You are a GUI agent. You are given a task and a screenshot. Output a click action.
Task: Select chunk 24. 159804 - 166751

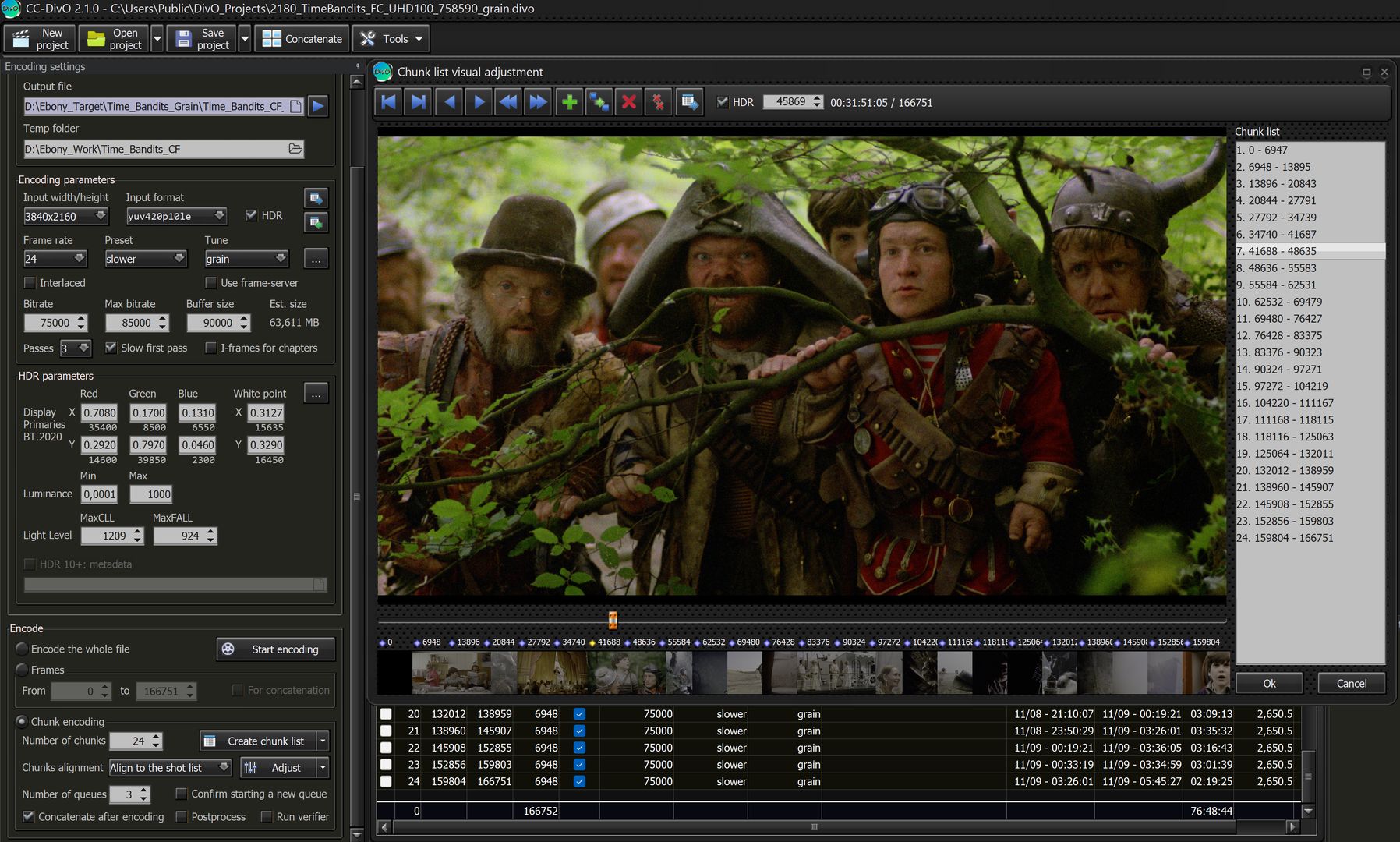(x=1310, y=538)
